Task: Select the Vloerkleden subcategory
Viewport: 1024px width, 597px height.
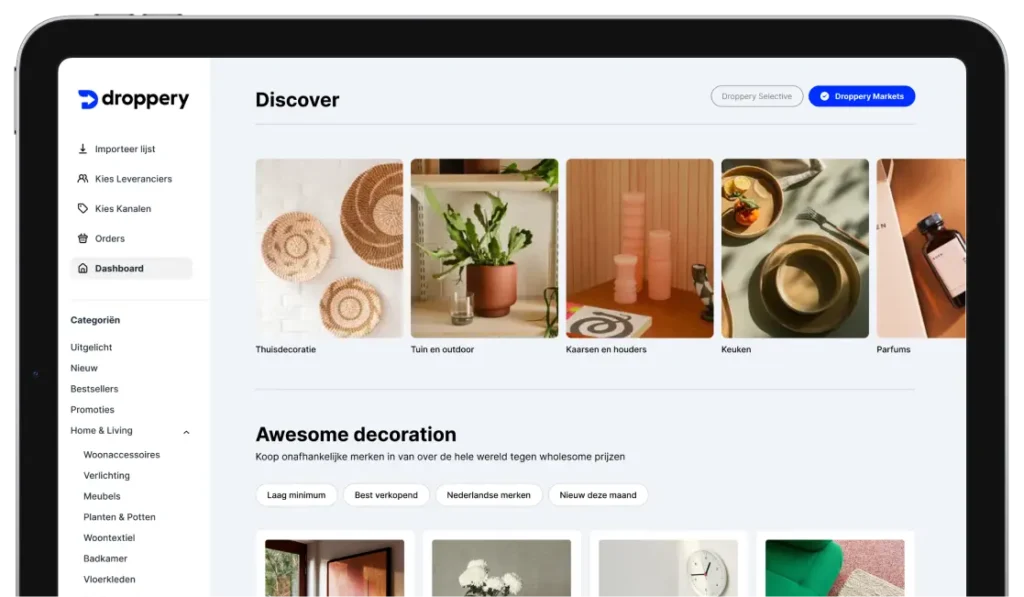Action: pyautogui.click(x=109, y=579)
